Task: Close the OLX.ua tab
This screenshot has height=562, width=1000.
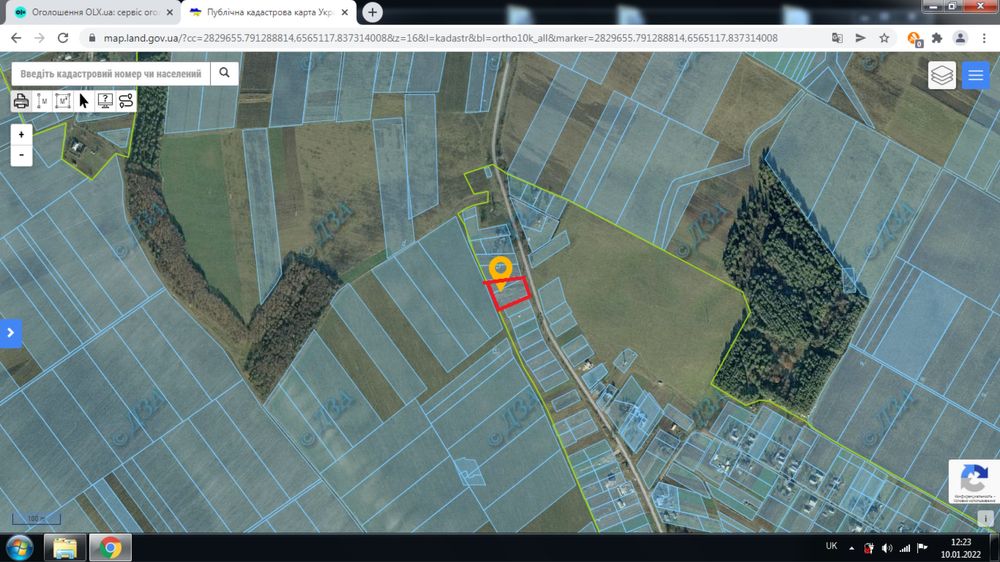Action: [x=170, y=12]
